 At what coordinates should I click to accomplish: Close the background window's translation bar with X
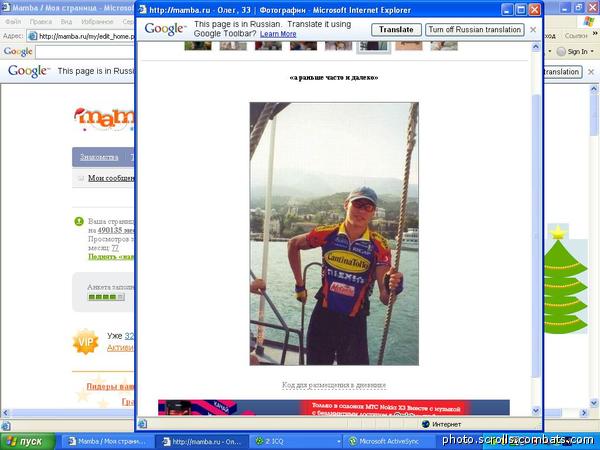(591, 72)
